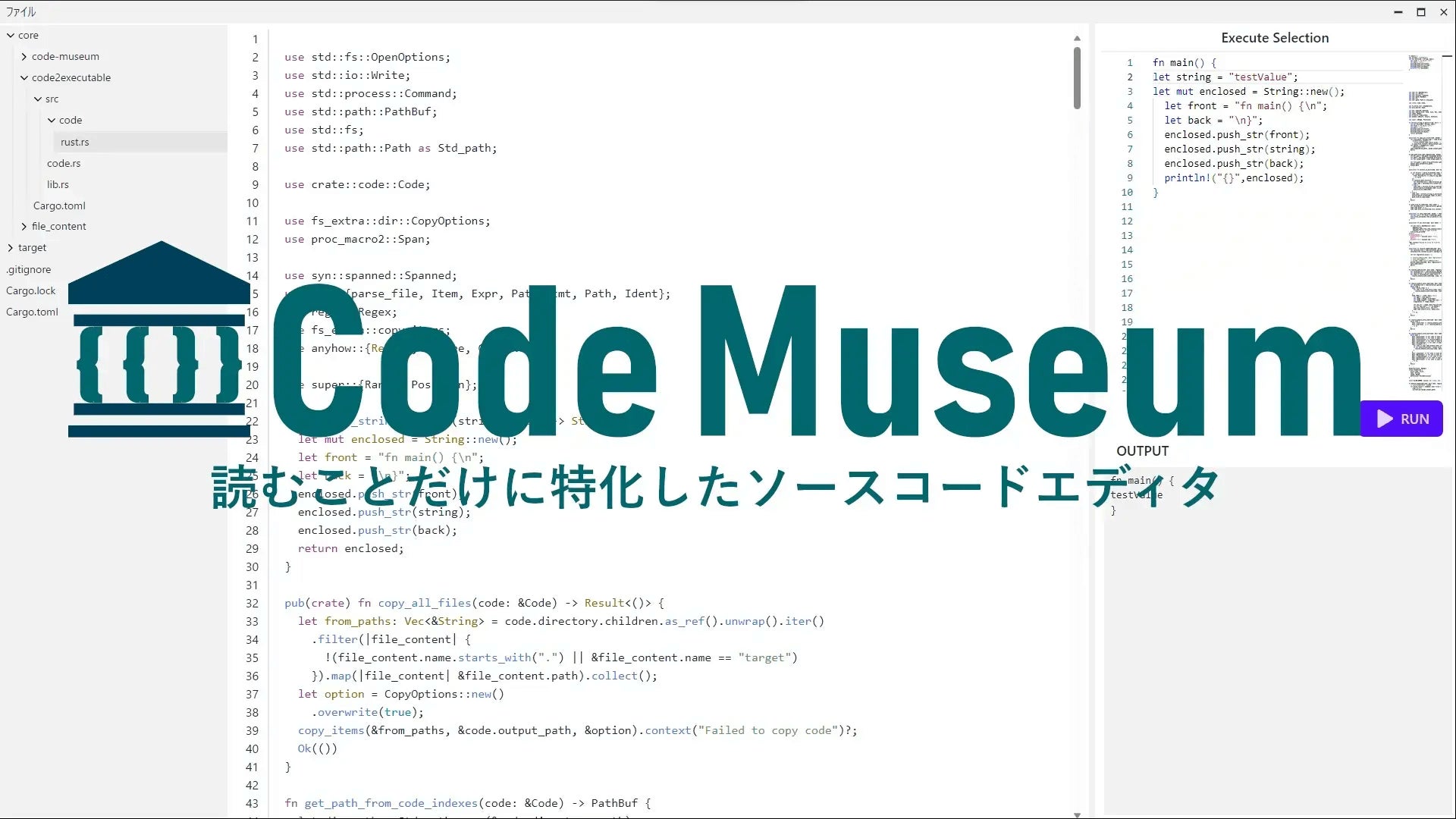
Task: Collapse the core folder chevron
Action: tap(11, 35)
